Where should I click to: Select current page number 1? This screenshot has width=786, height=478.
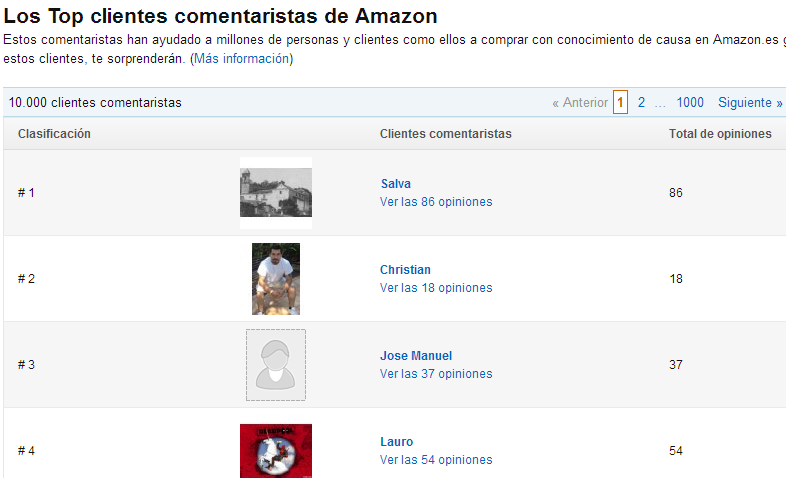(x=620, y=102)
